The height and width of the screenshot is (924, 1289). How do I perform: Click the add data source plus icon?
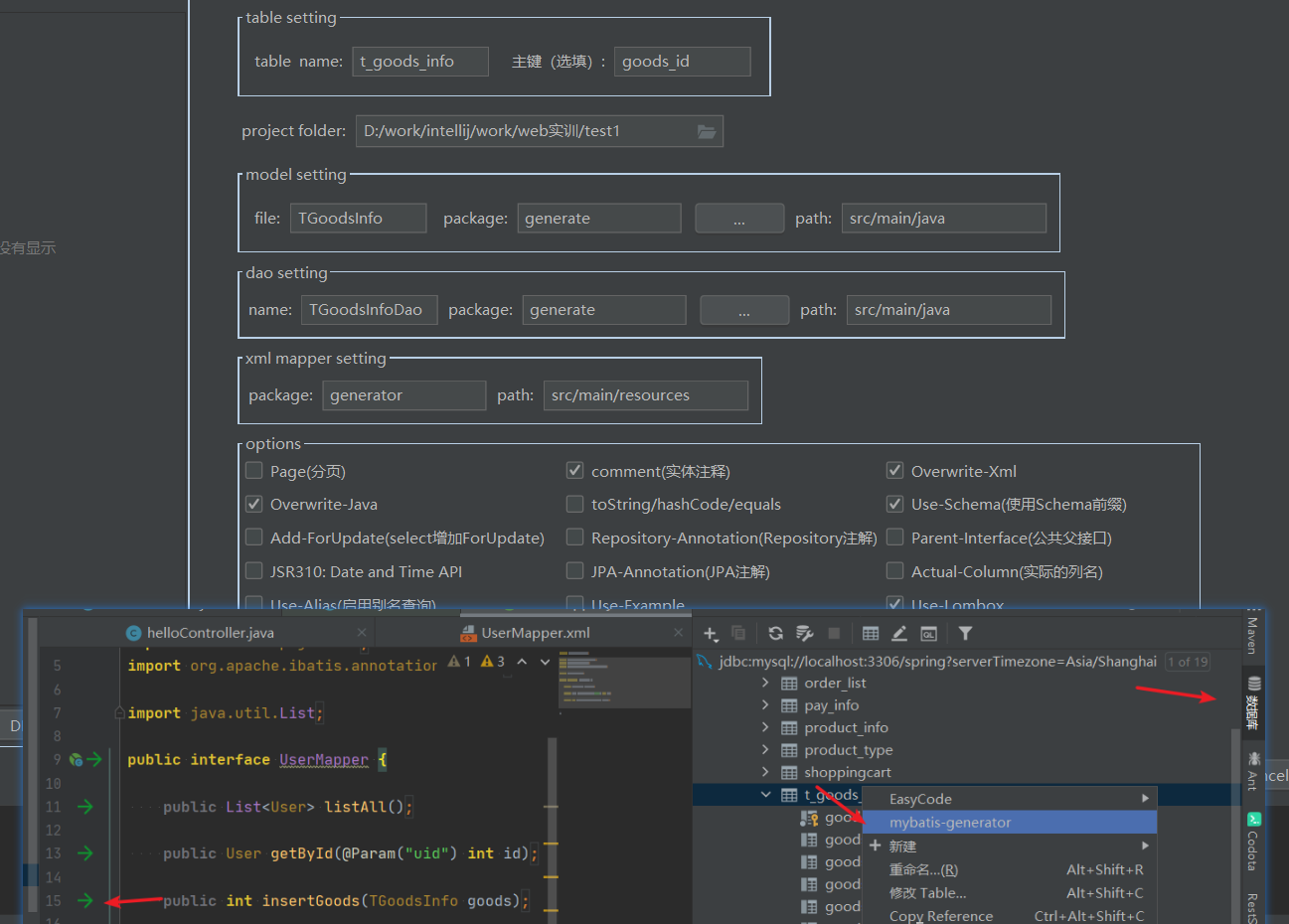click(x=711, y=634)
